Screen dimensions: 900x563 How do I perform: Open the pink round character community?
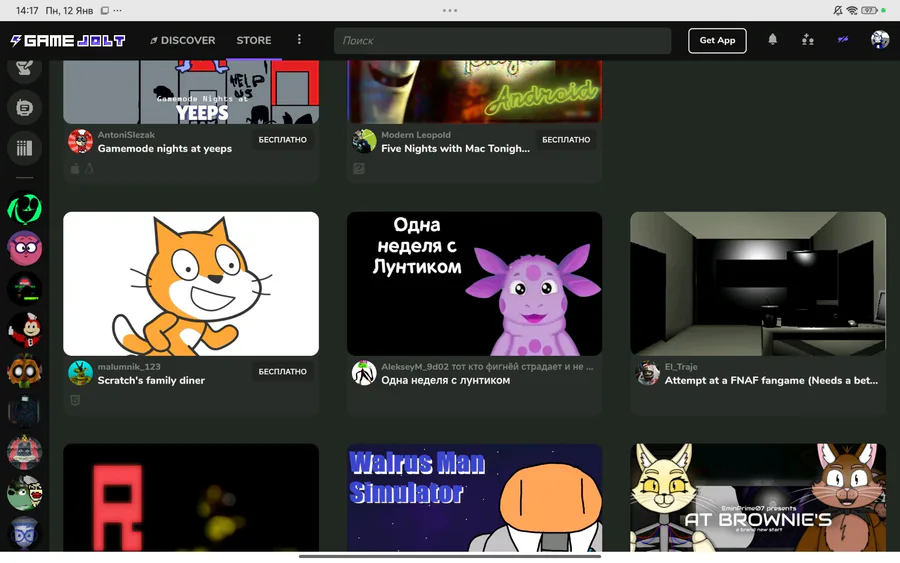tap(24, 248)
